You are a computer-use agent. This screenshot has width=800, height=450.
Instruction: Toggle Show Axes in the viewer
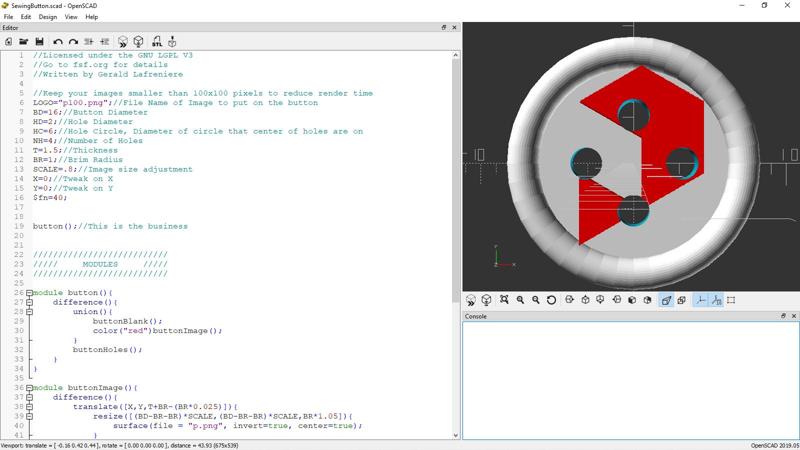point(701,300)
